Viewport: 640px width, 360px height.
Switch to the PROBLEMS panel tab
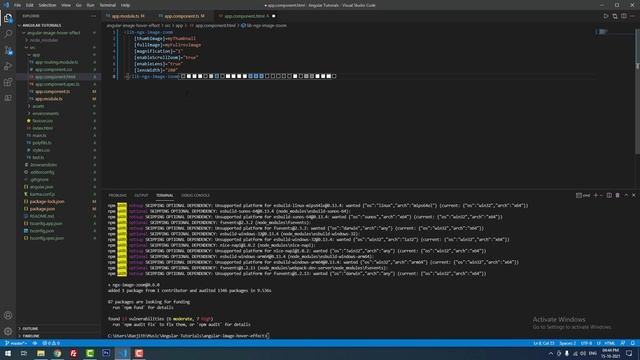(118, 195)
